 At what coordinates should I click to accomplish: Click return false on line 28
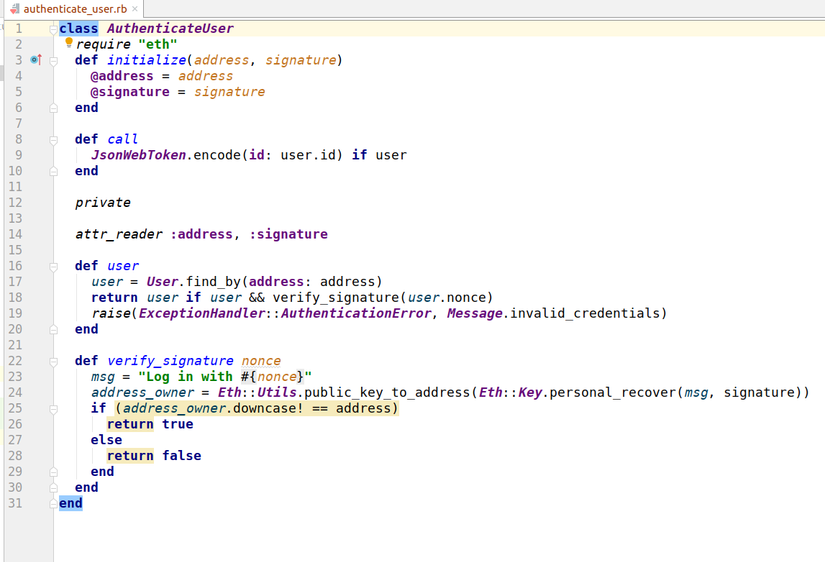point(154,456)
